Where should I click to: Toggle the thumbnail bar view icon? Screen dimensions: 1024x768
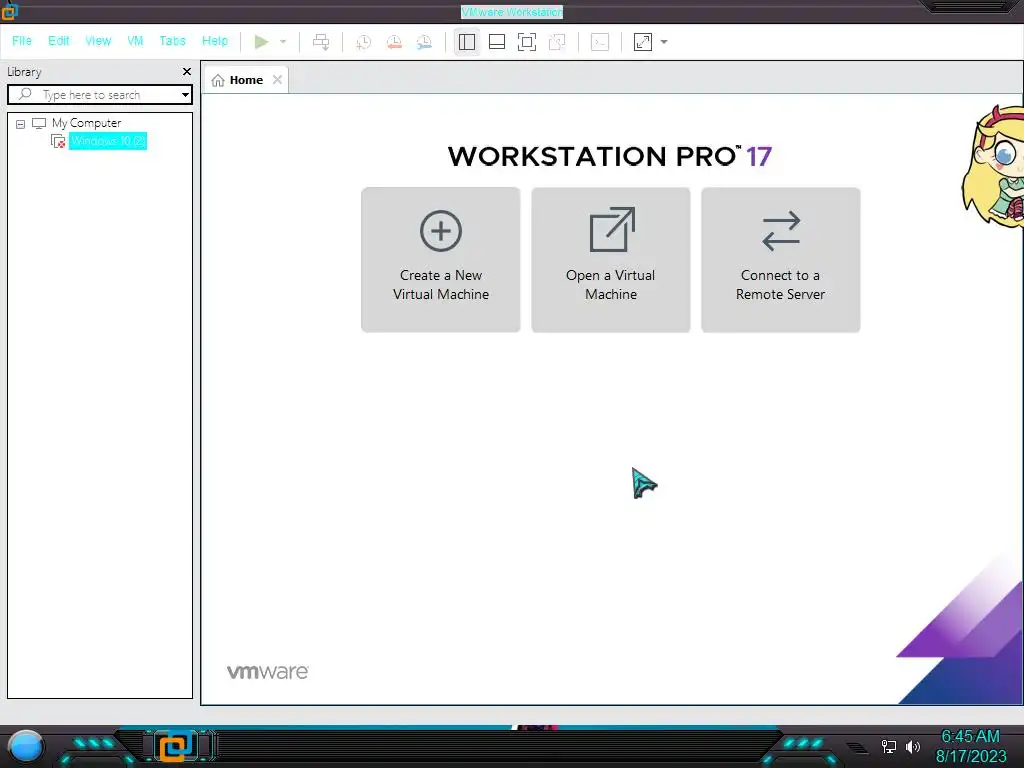coord(497,42)
